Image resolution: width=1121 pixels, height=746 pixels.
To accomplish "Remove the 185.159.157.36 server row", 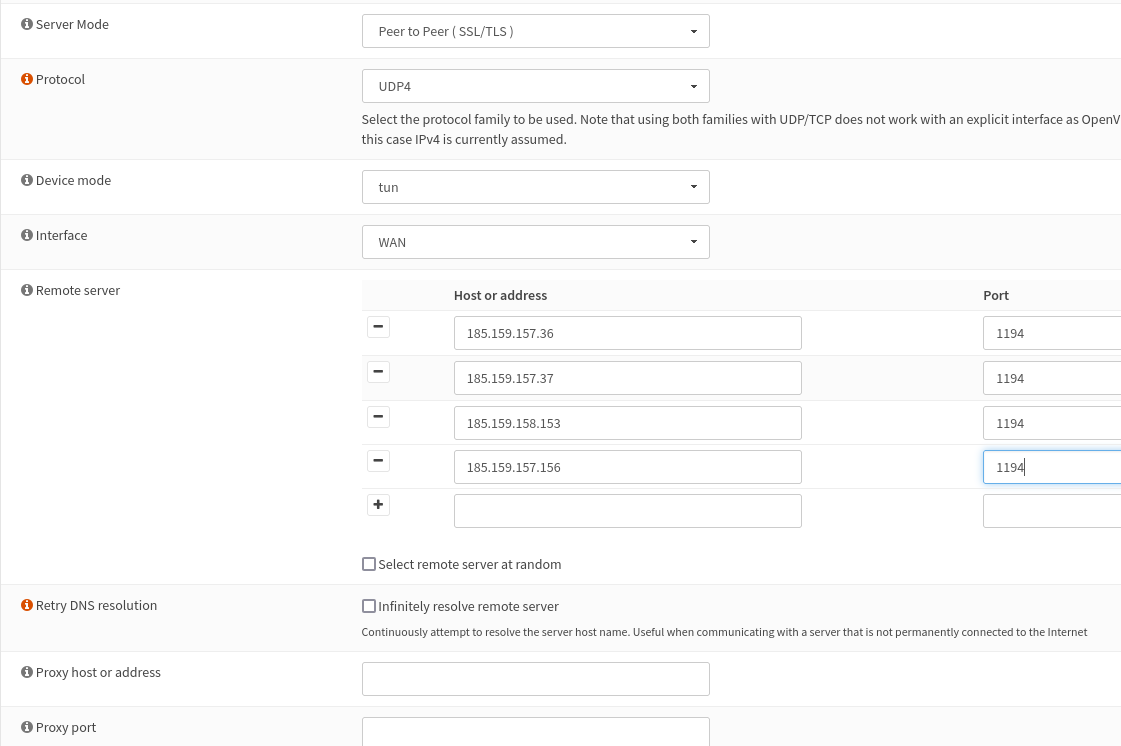I will pyautogui.click(x=378, y=327).
